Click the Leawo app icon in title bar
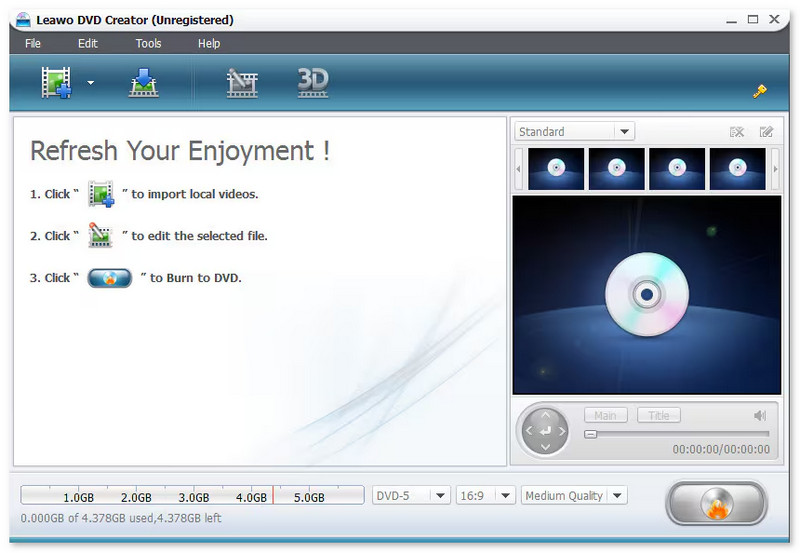 23,20
